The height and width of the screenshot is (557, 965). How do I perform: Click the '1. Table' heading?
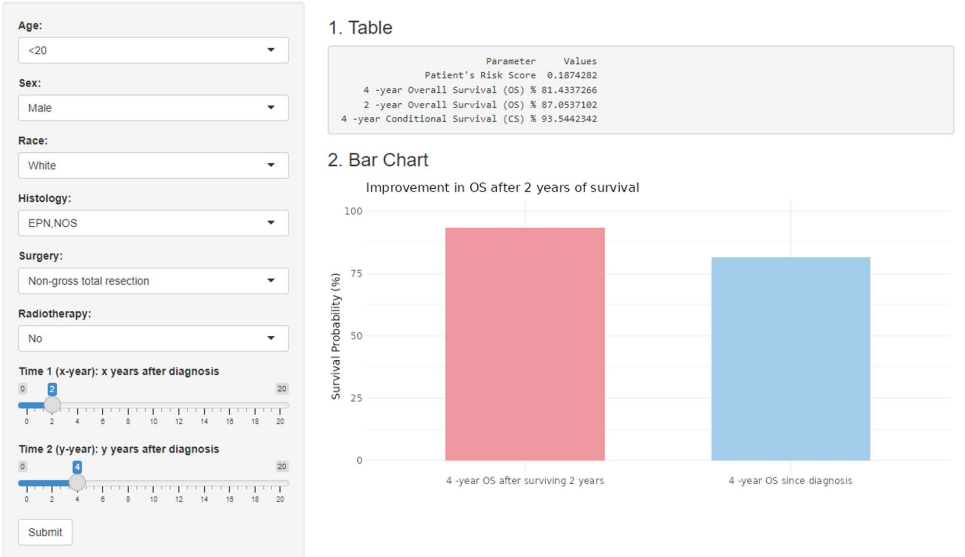point(360,28)
